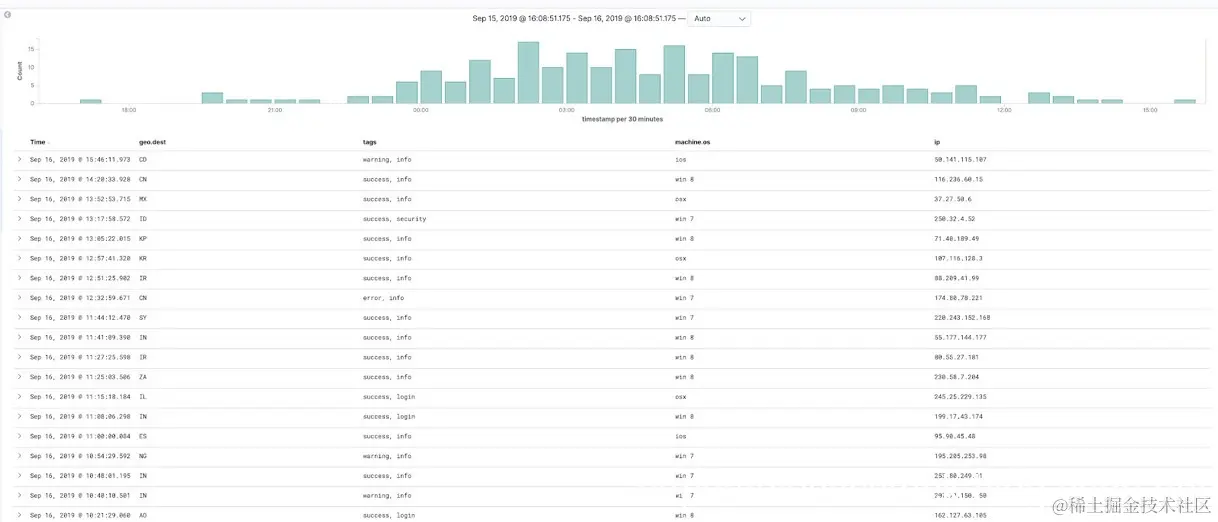Select the last histogram bar after 15:00
The width and height of the screenshot is (1218, 522).
point(1185,101)
